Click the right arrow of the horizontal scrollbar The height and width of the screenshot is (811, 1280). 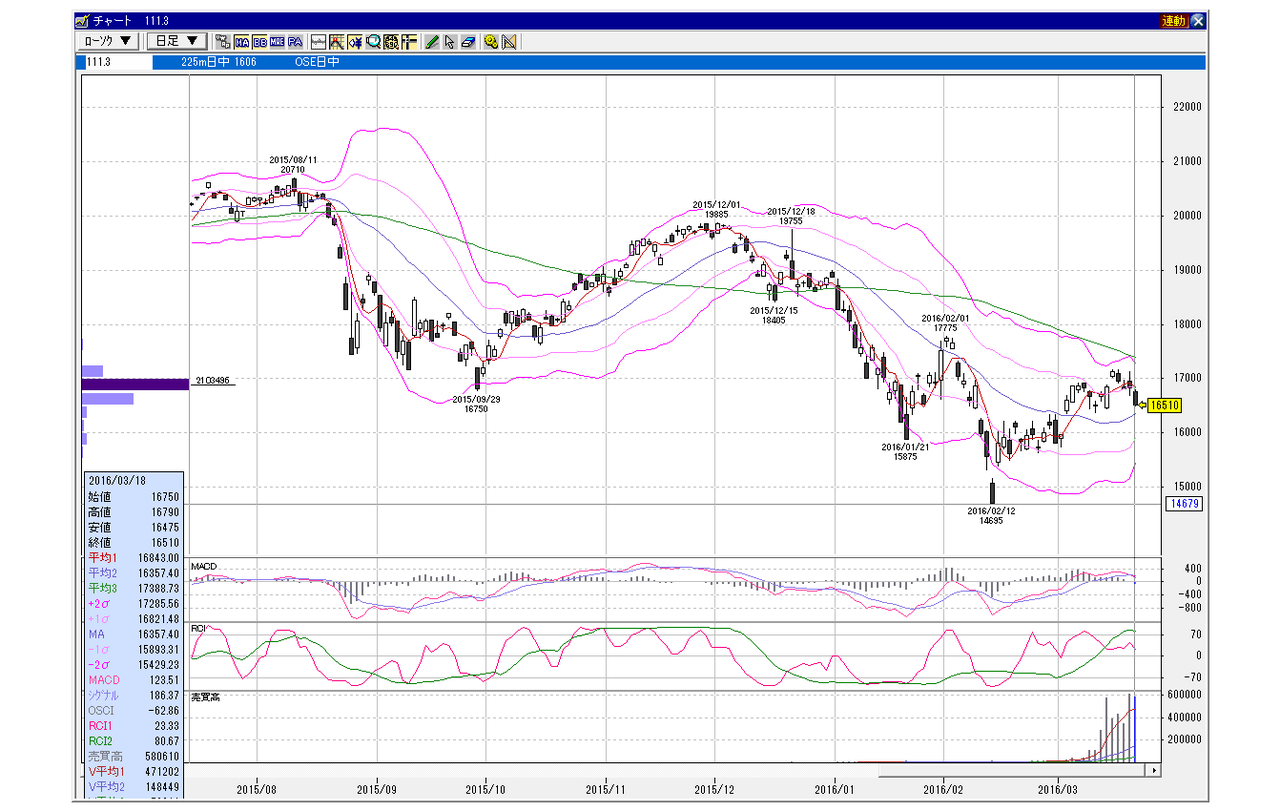click(x=1154, y=771)
